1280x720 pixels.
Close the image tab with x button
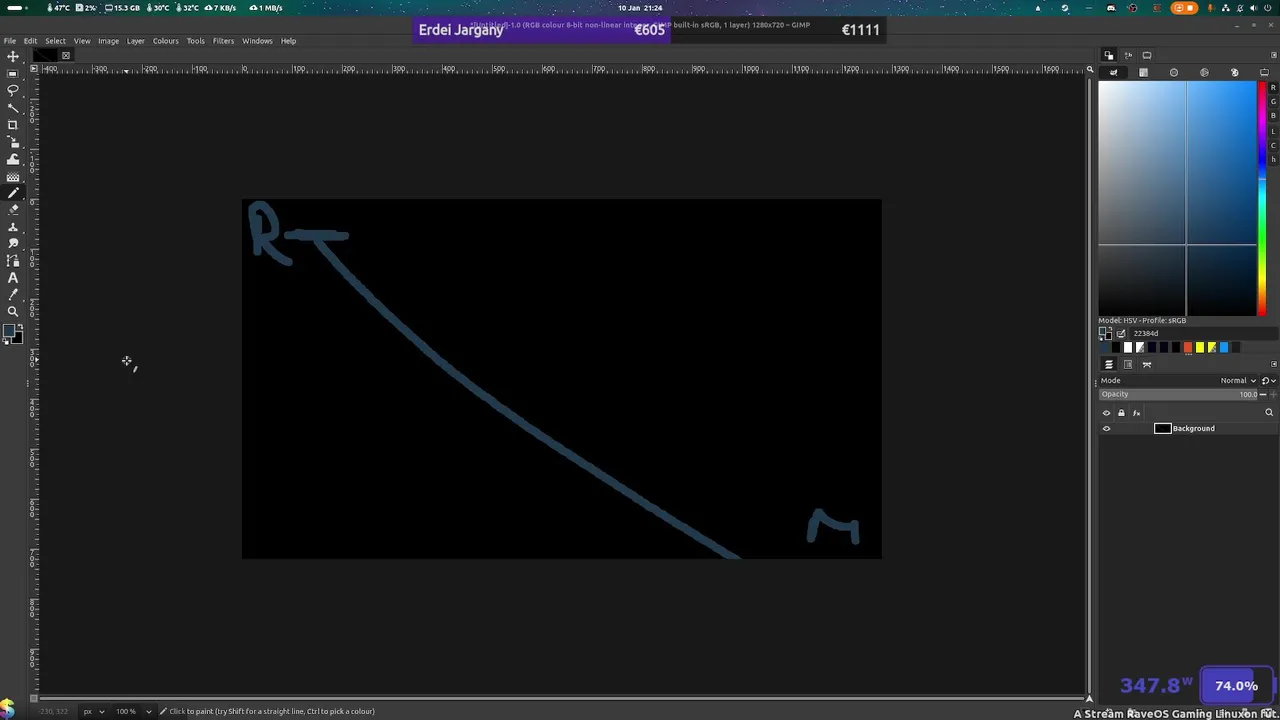coord(66,55)
